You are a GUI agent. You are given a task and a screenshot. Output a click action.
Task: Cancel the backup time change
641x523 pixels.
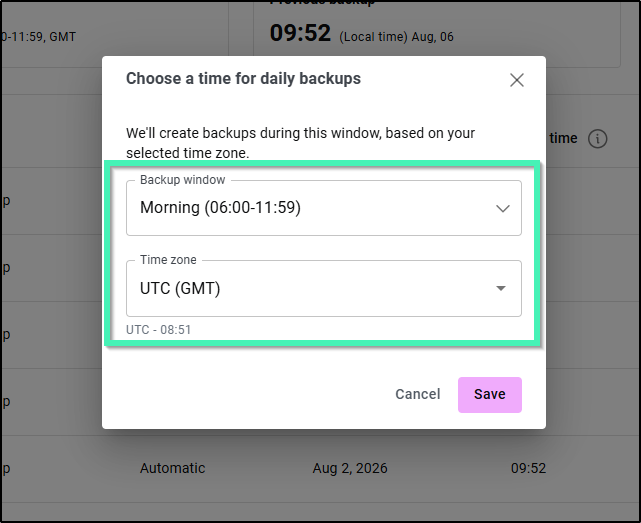pyautogui.click(x=417, y=394)
